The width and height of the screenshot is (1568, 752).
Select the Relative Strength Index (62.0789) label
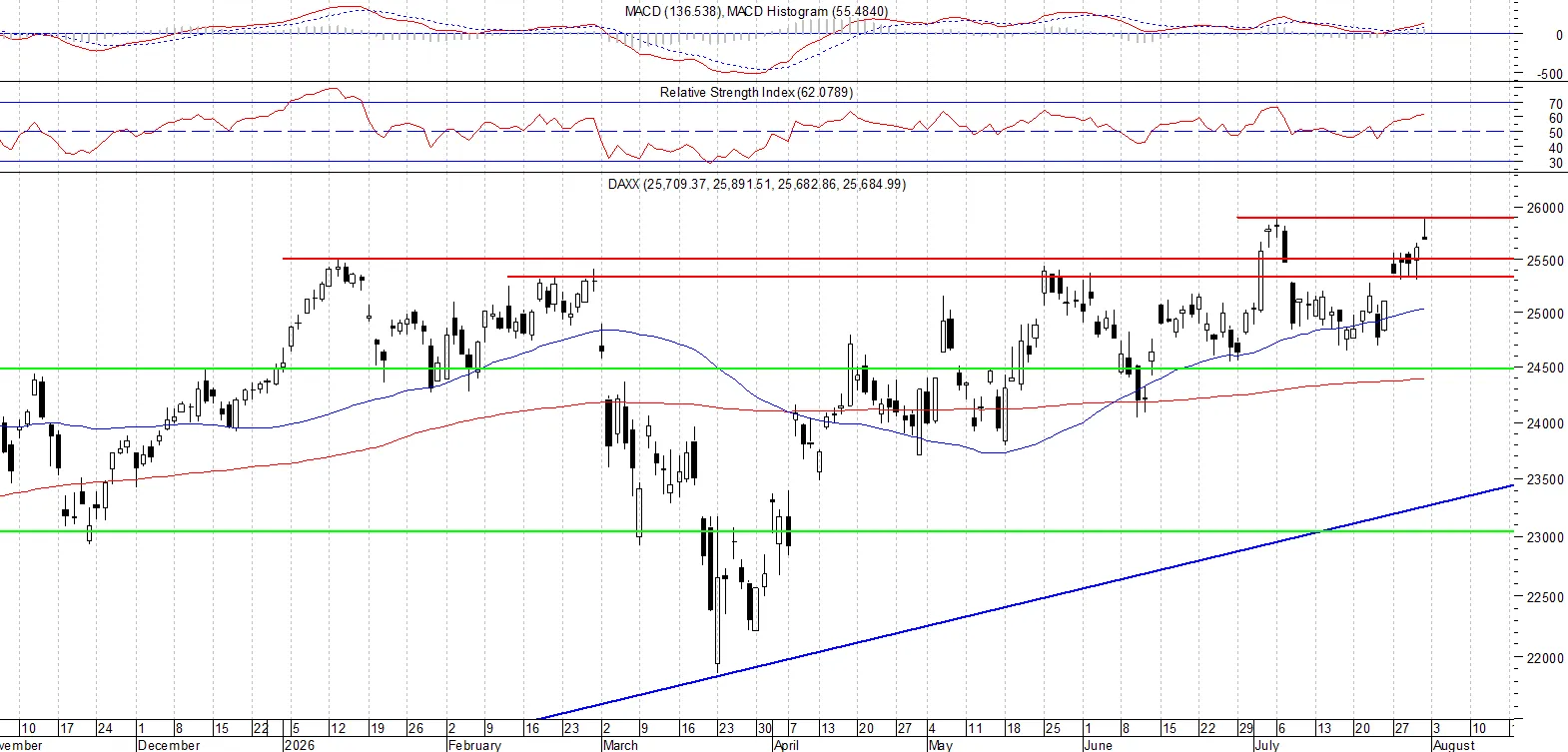pyautogui.click(x=756, y=92)
